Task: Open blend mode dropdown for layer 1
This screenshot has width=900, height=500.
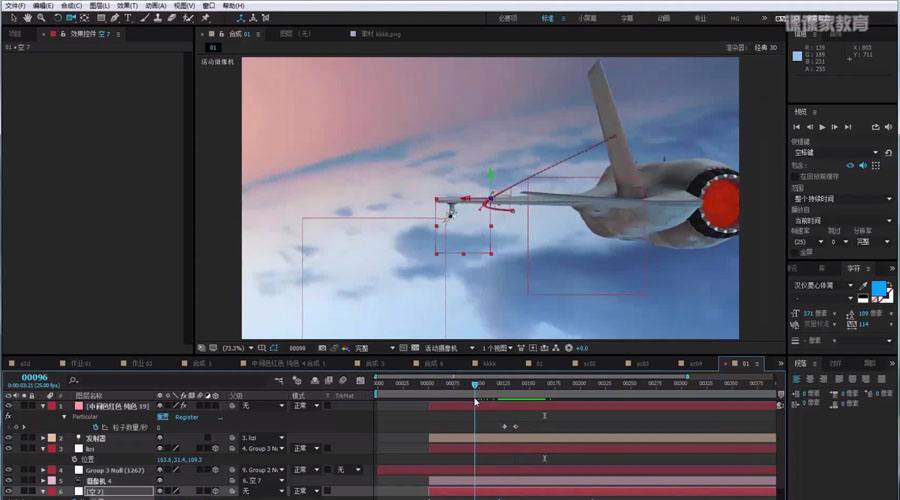Action: click(x=306, y=405)
